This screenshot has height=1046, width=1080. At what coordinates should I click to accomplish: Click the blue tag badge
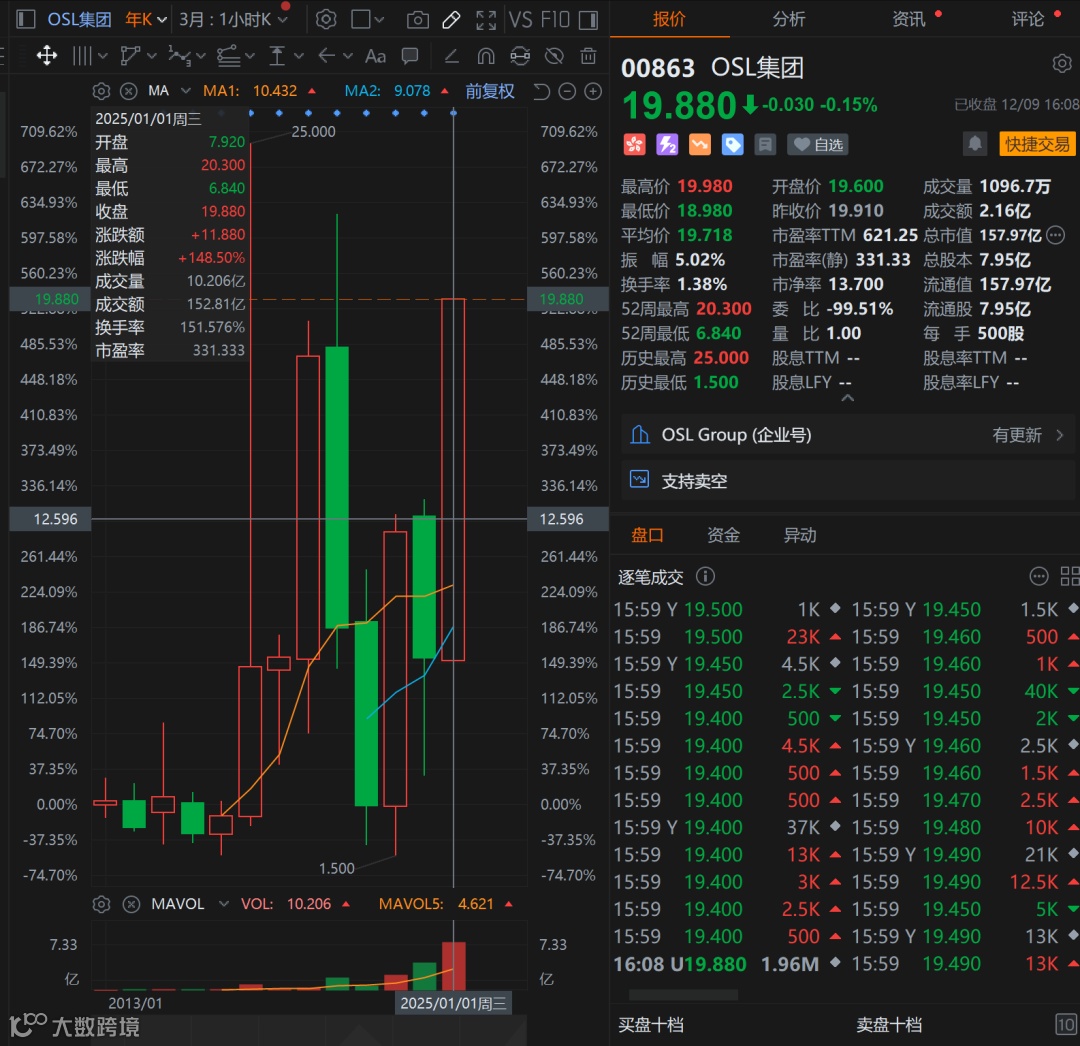pos(732,145)
